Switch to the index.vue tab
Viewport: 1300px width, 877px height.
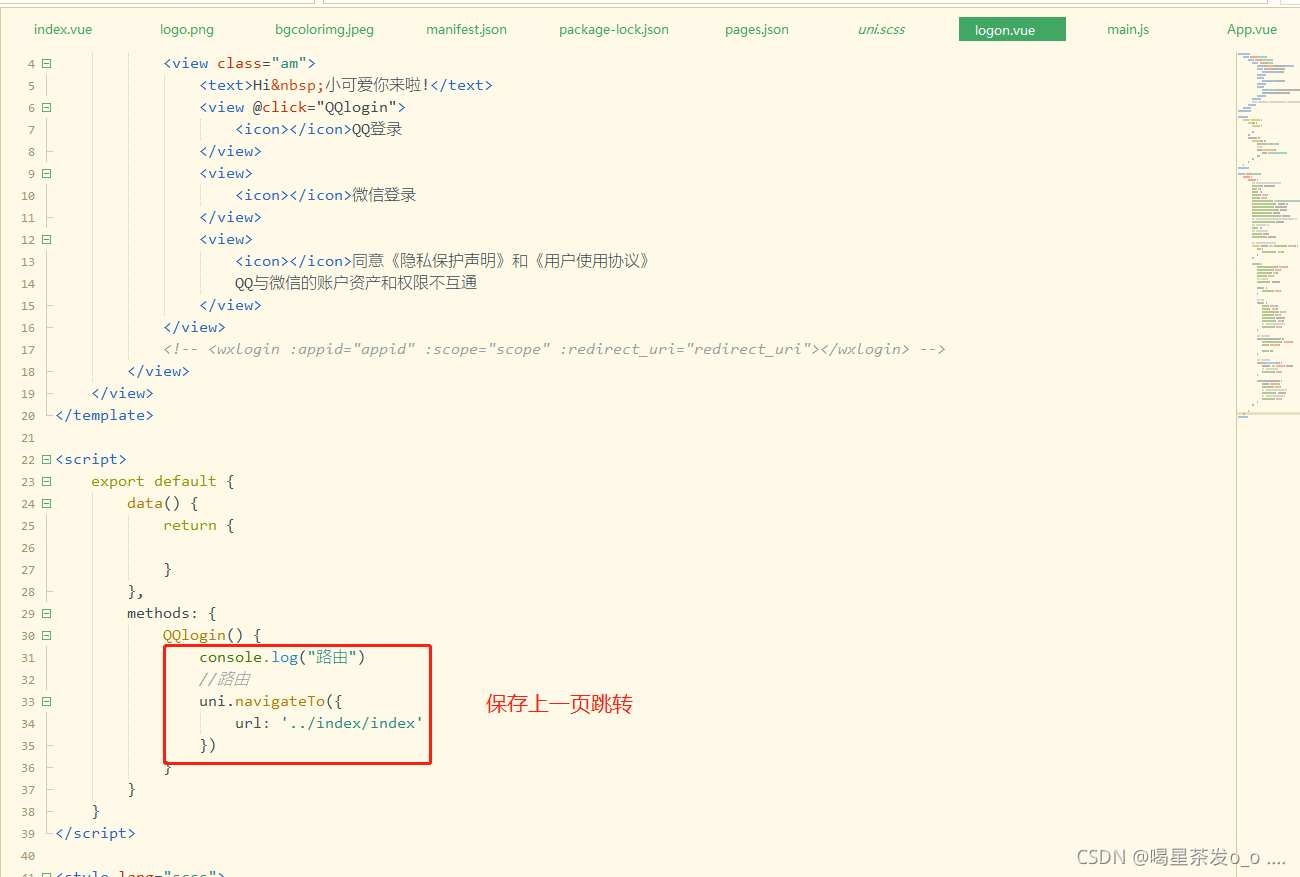point(63,29)
